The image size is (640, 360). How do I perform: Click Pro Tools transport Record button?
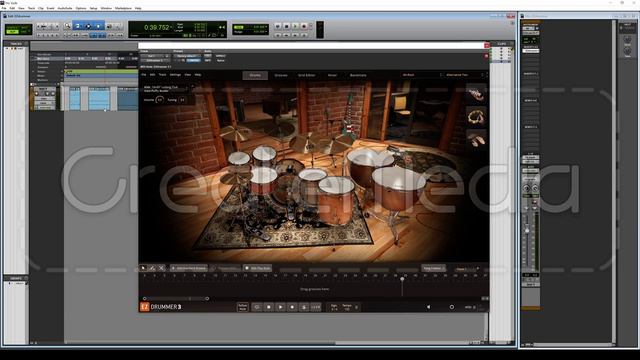point(304,26)
